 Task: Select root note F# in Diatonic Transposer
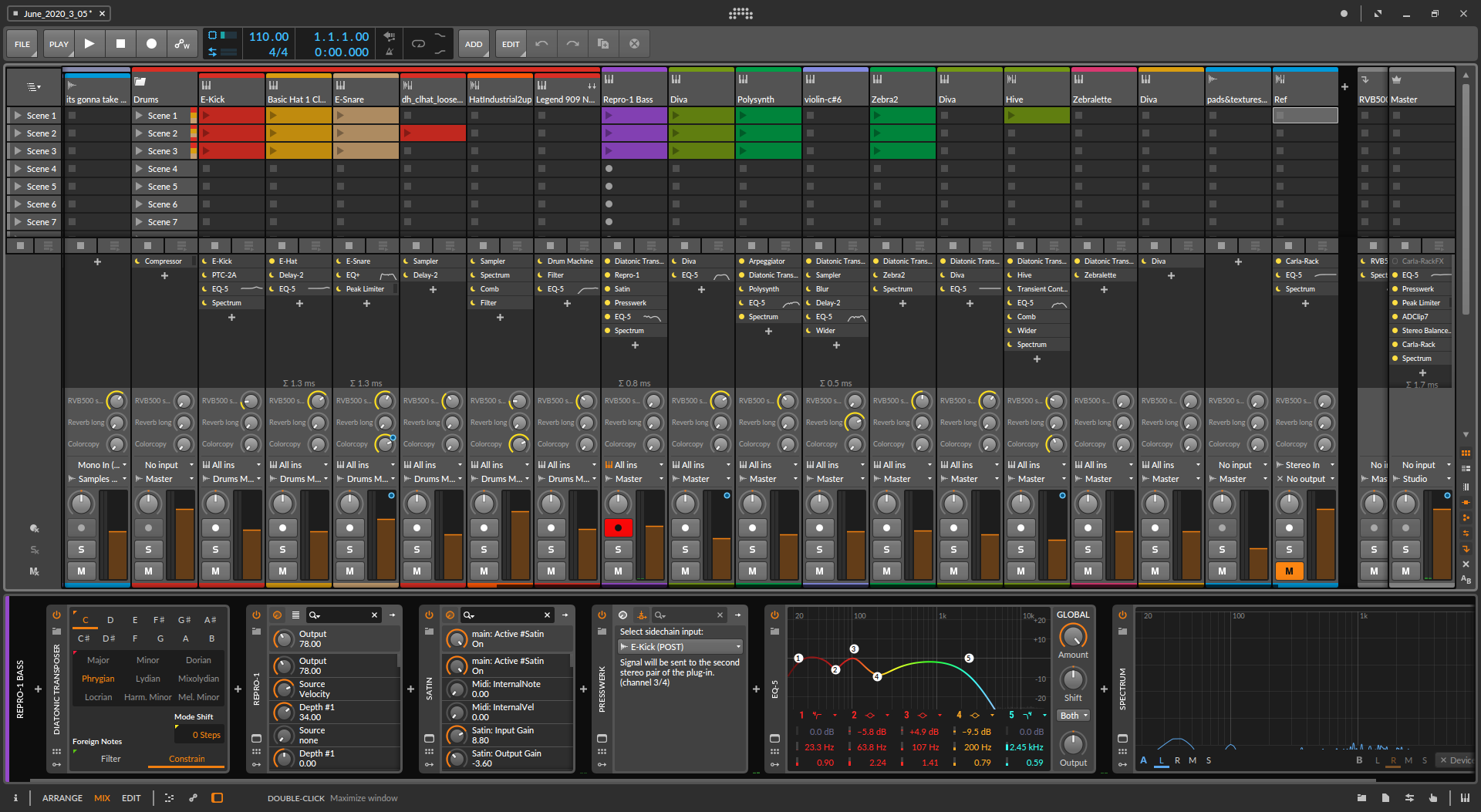coord(159,620)
